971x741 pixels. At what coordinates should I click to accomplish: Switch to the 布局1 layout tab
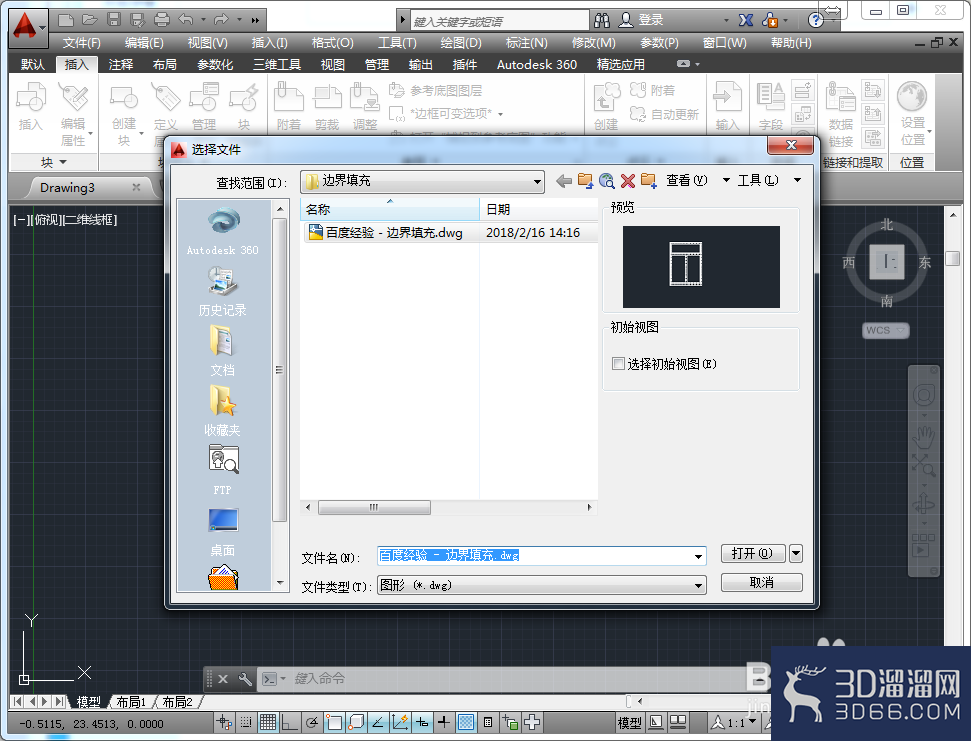click(x=131, y=702)
